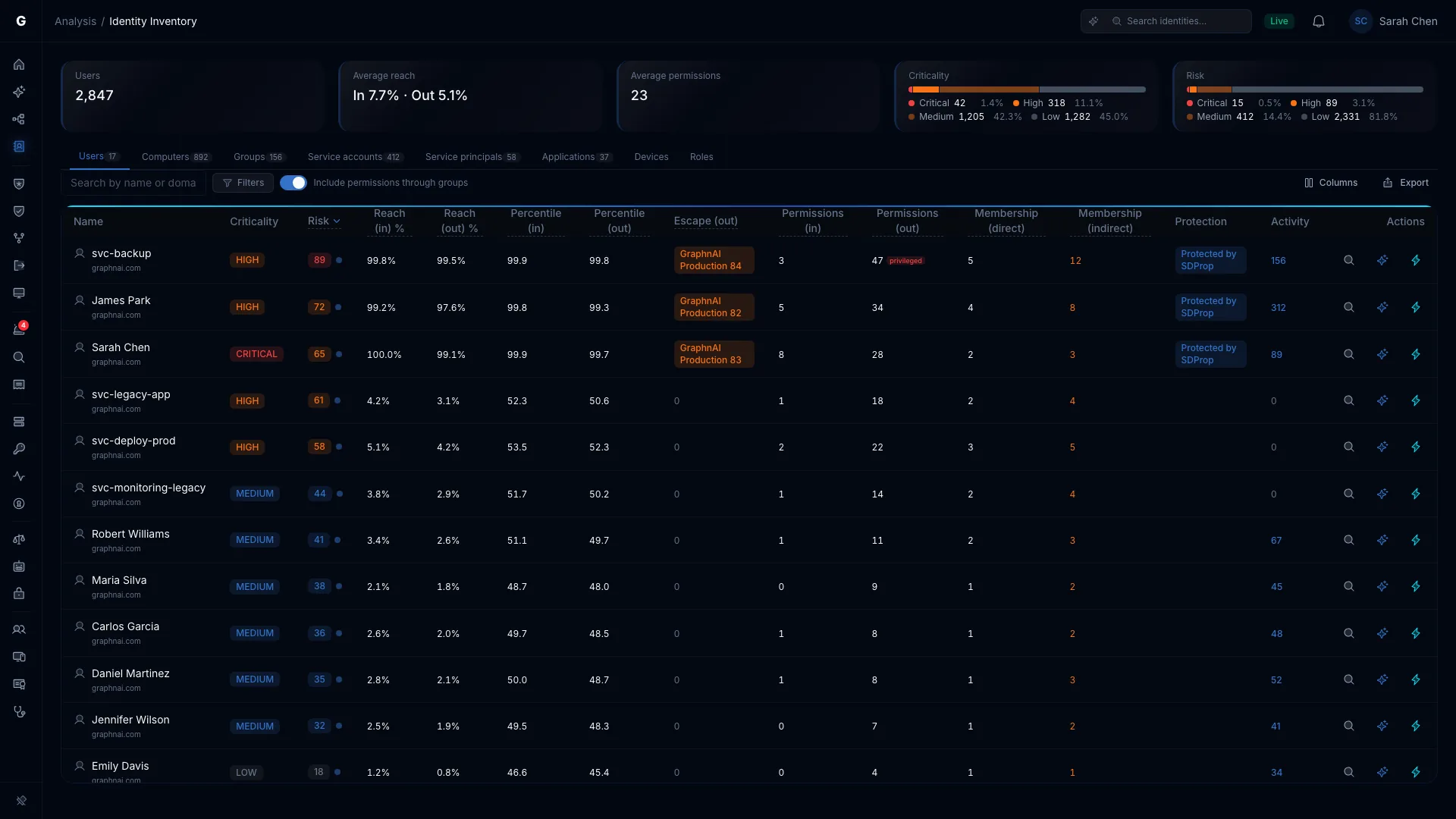
Task: Open the Filters menu
Action: click(243, 183)
